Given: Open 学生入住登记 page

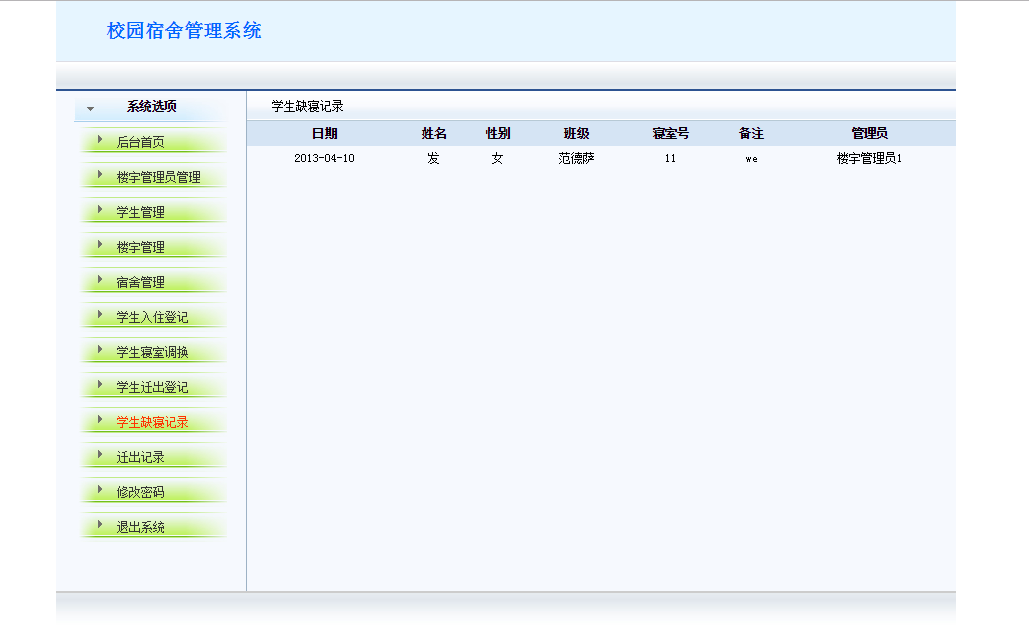Looking at the screenshot, I should [x=152, y=317].
